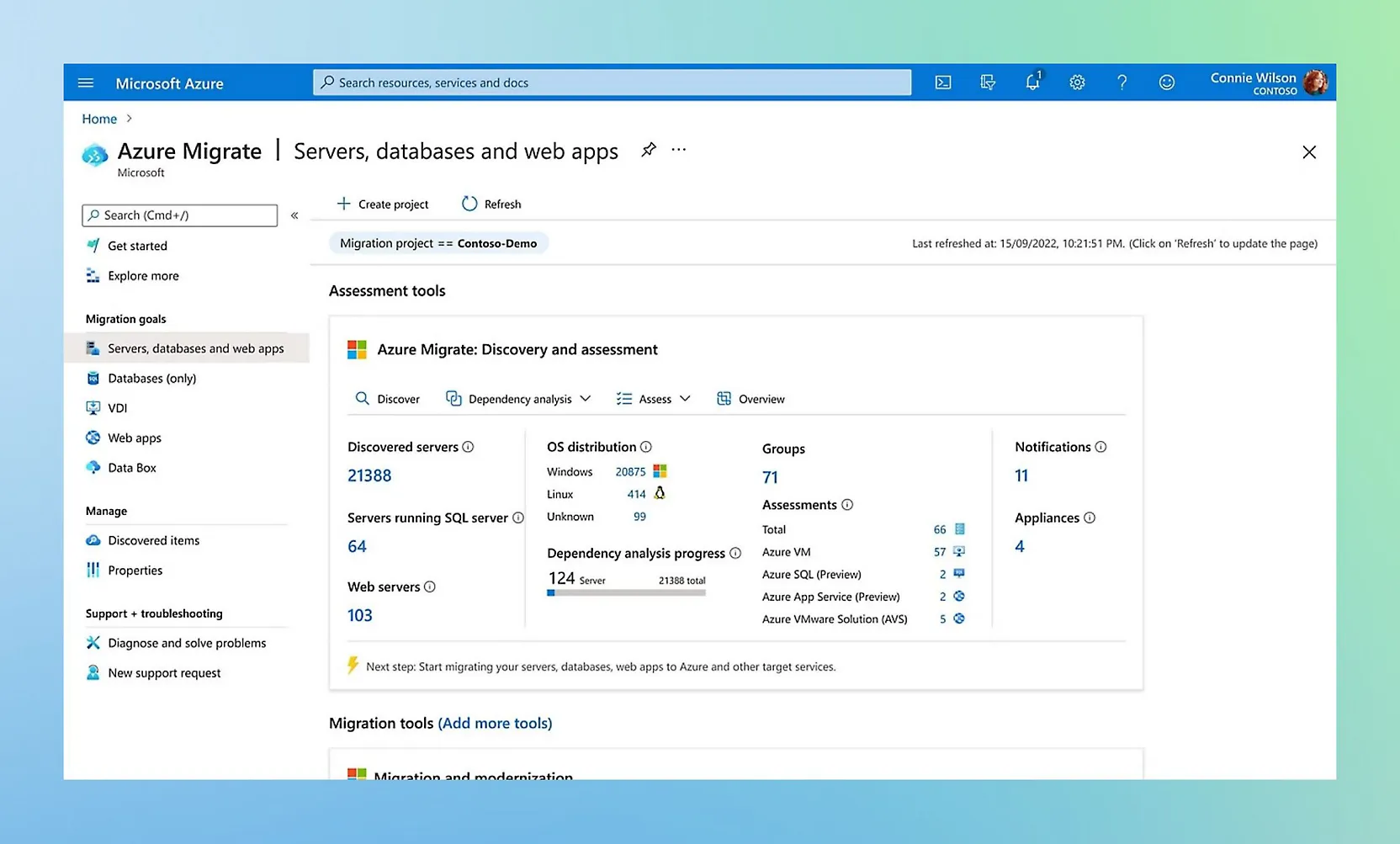This screenshot has width=1400, height=844.
Task: Expand the Dependency analysis dropdown
Action: [518, 399]
